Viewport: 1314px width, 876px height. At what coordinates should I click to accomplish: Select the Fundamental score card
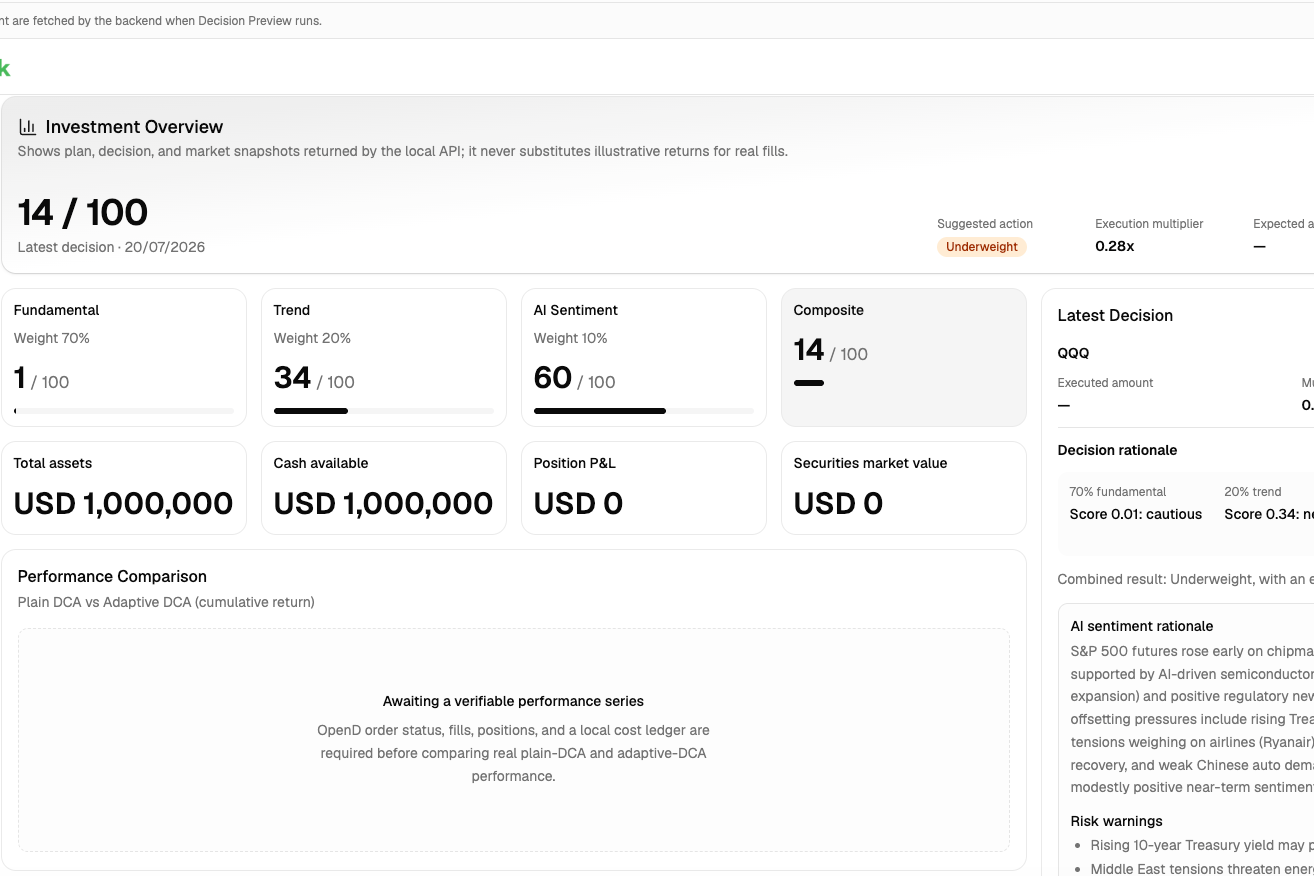tap(124, 358)
